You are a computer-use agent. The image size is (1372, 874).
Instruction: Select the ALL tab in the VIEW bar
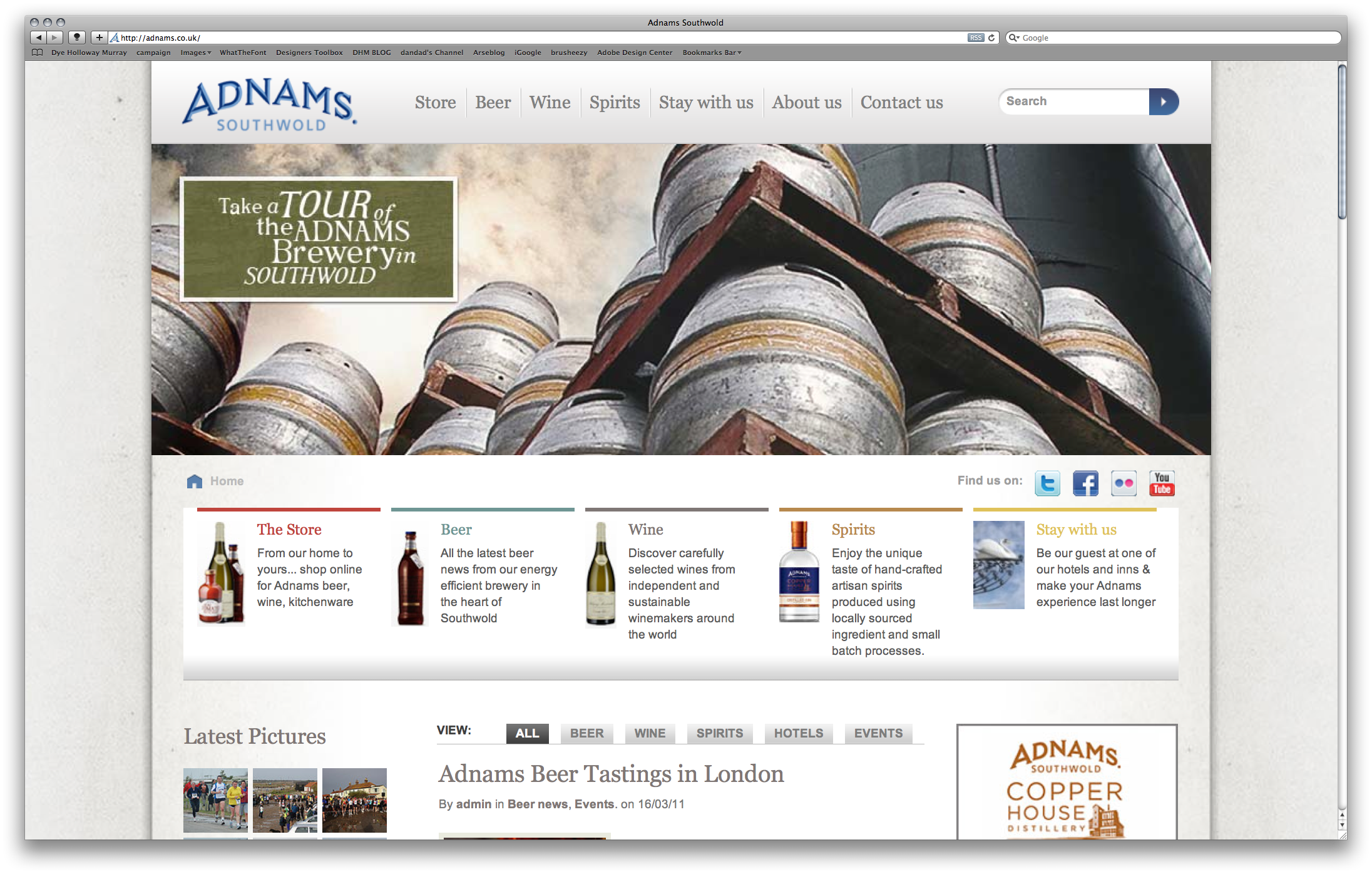527,733
